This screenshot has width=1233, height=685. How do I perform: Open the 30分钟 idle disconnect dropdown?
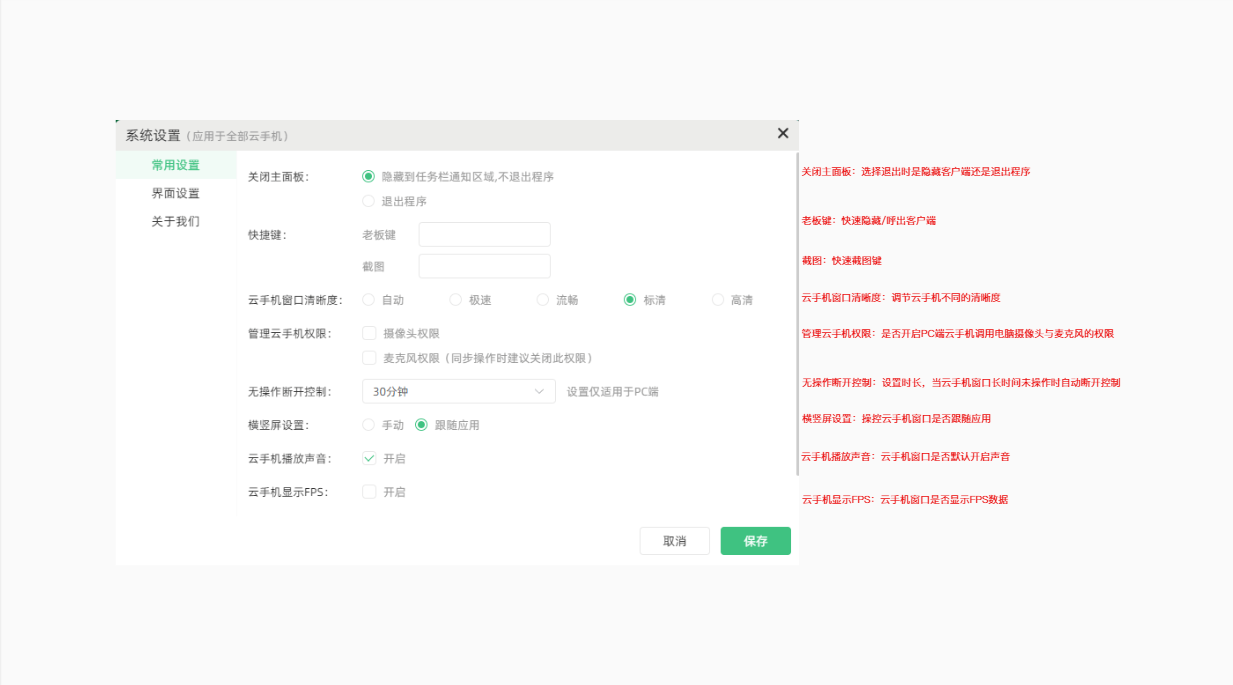coord(458,391)
